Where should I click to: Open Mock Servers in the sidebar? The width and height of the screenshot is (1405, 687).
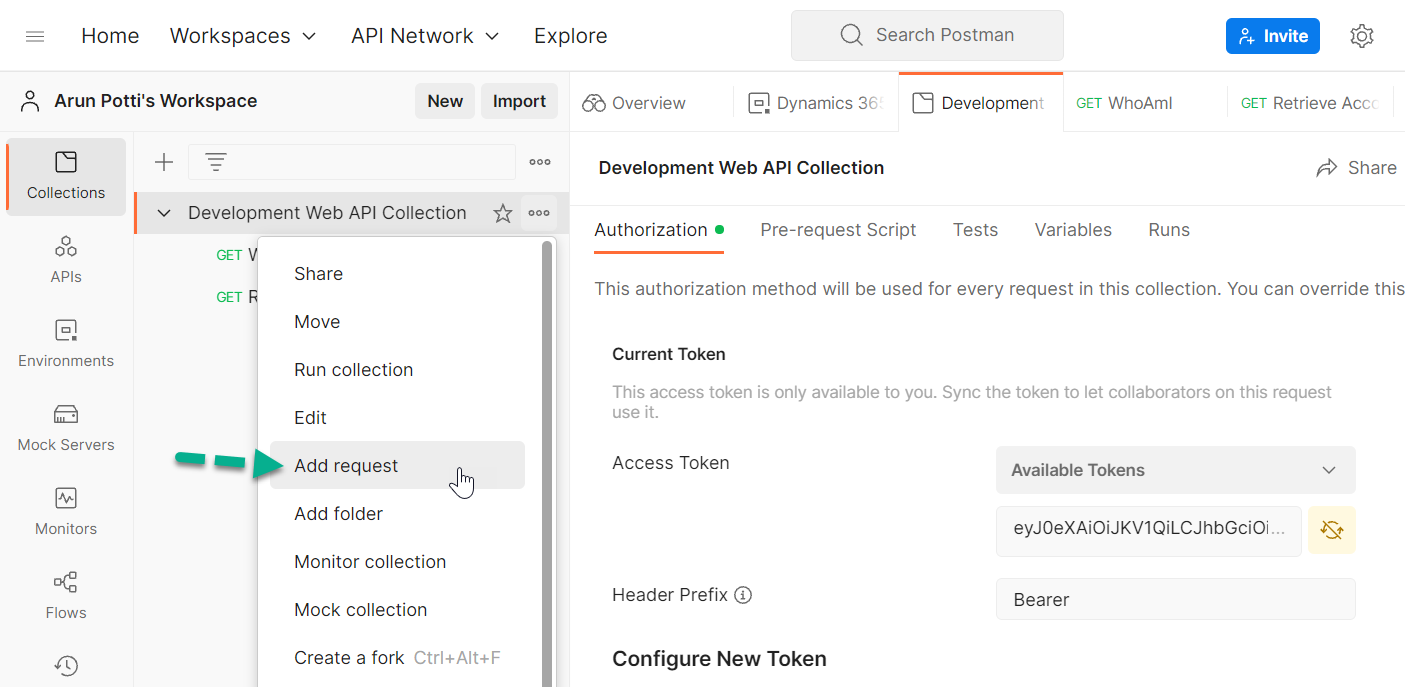[65, 427]
